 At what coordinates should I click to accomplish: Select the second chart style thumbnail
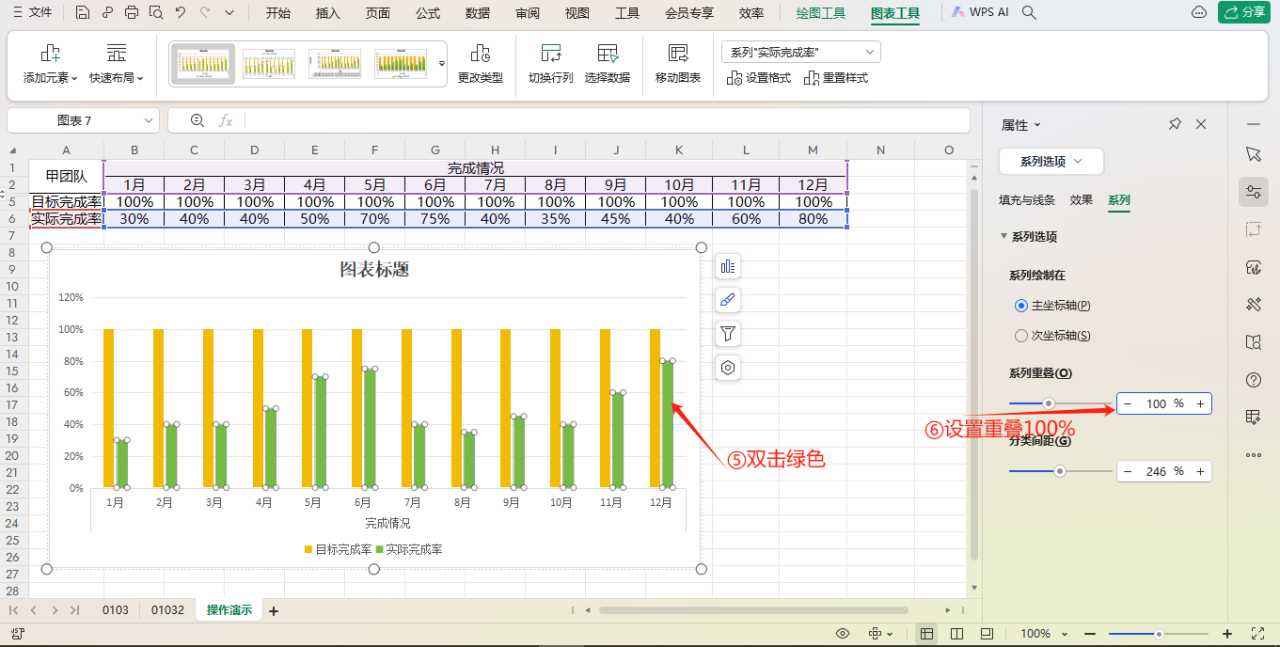click(269, 64)
